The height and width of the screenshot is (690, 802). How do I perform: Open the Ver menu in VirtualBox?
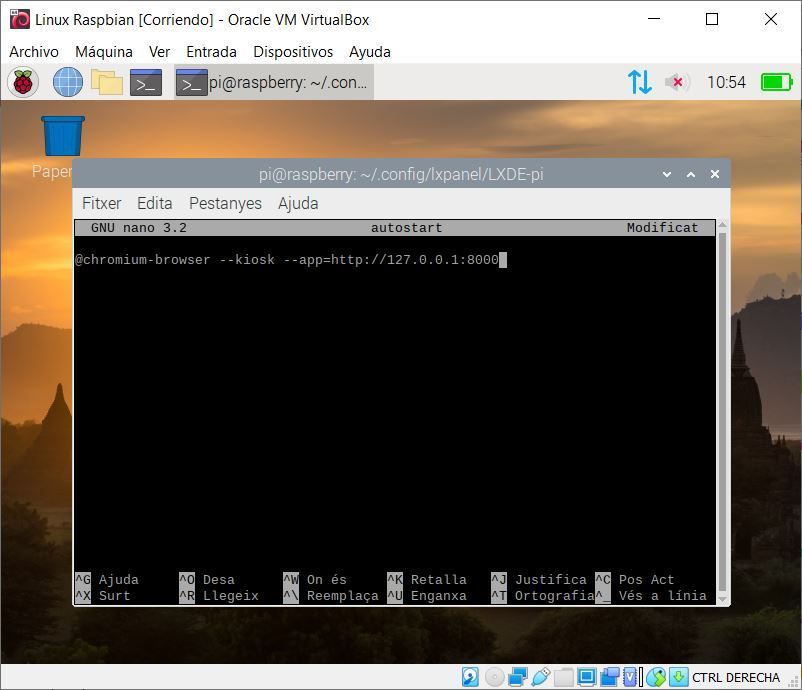coord(160,52)
